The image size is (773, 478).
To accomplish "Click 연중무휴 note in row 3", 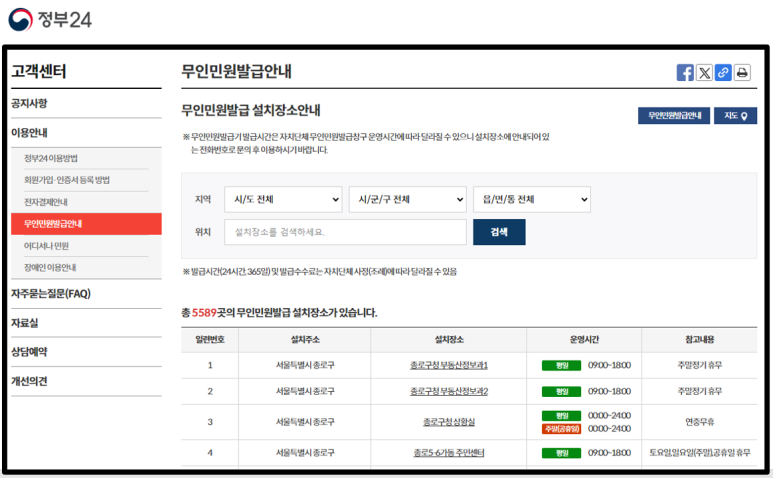I will click(700, 422).
